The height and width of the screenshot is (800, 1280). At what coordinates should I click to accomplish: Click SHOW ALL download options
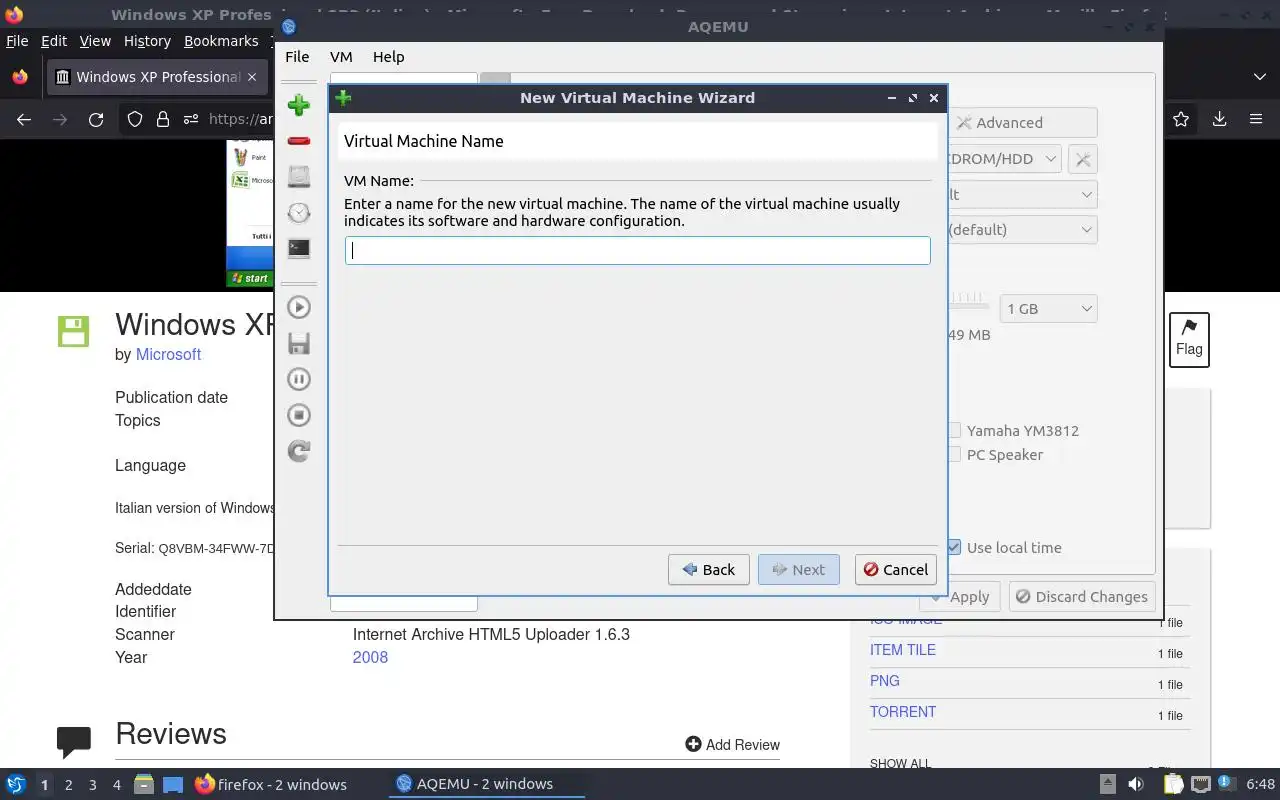900,763
